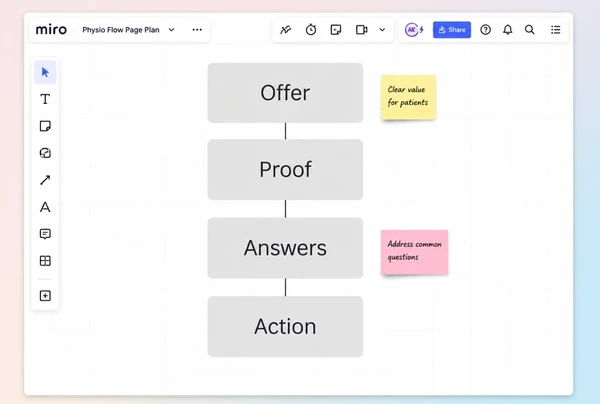Select the connector between Proof and Answers
This screenshot has height=404, width=600.
285,209
